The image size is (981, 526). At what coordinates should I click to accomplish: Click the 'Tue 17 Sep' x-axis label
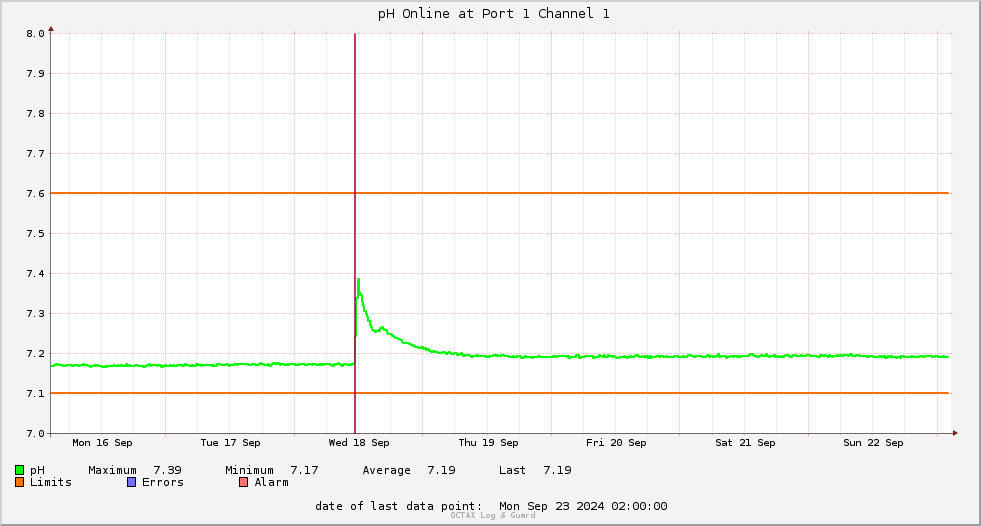coord(230,443)
